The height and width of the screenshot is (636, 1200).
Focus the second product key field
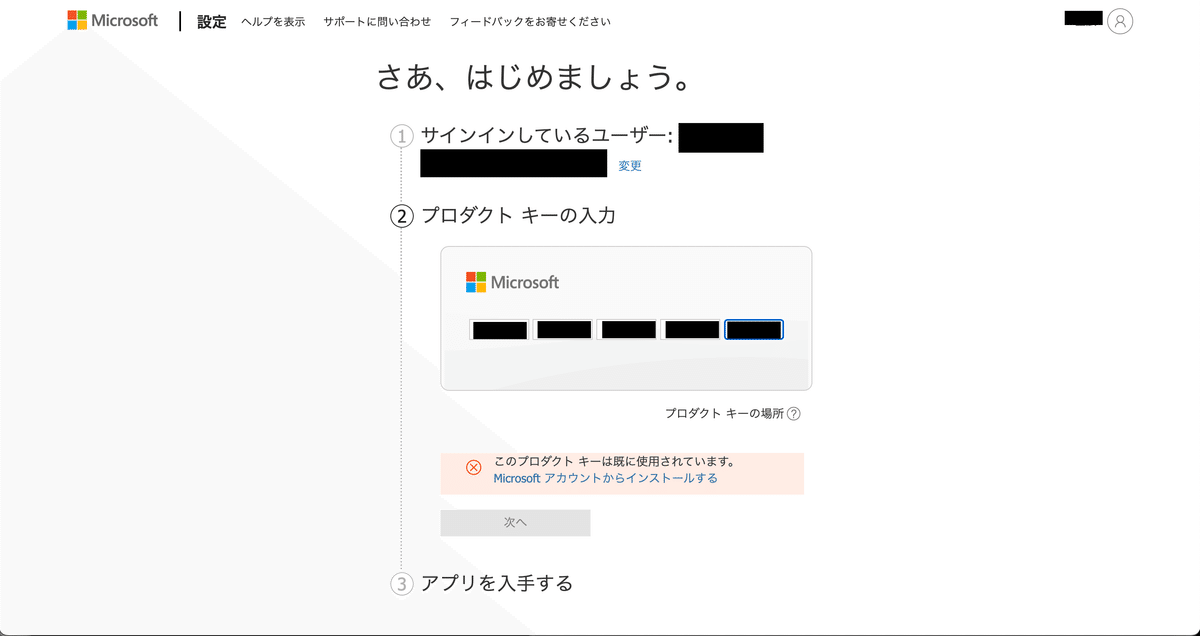[x=564, y=330]
